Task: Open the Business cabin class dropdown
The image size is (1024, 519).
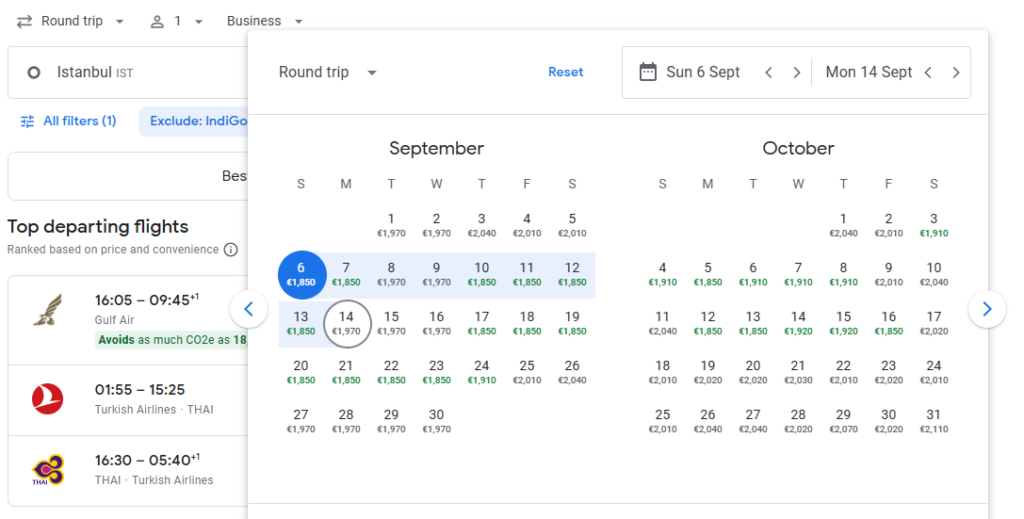Action: (264, 21)
